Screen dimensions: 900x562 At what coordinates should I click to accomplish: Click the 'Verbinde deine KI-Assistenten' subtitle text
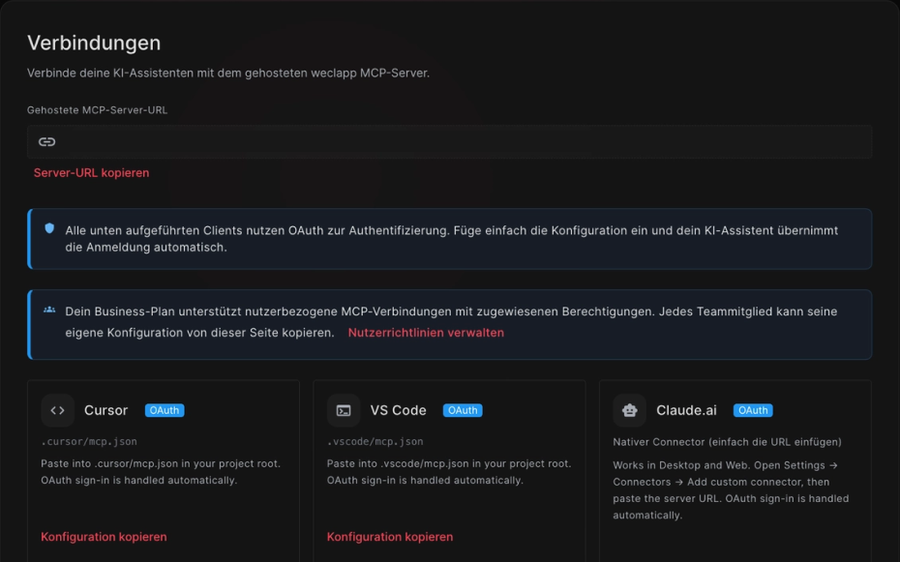228,73
